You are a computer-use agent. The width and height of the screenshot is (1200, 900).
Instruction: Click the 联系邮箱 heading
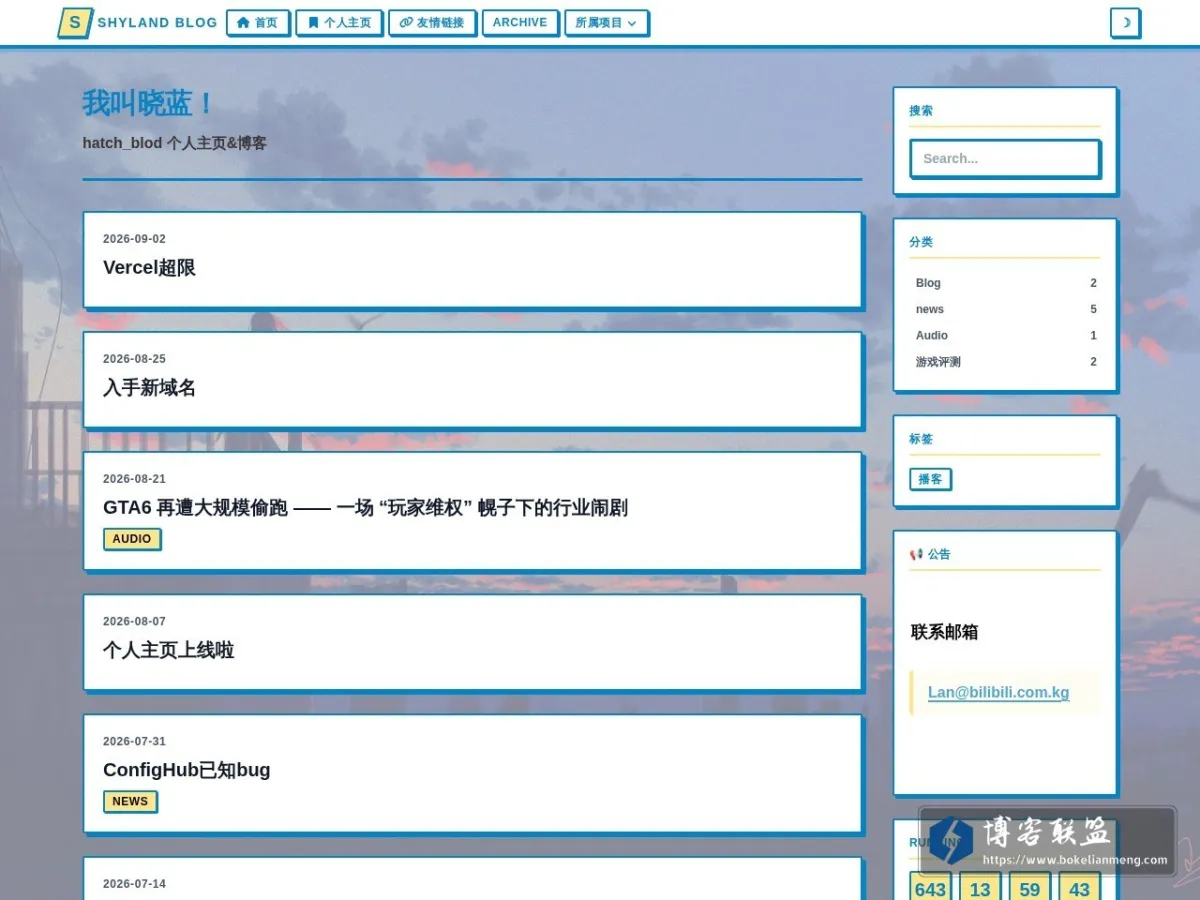pyautogui.click(x=944, y=632)
